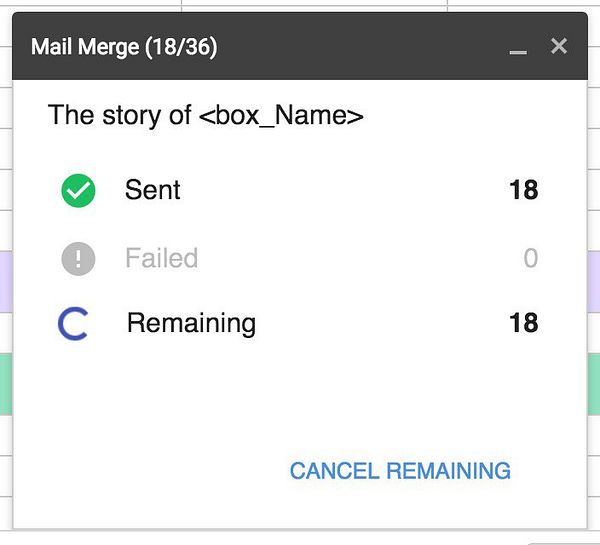Click the white spreadsheet cell above the dialog
The height and width of the screenshot is (545, 600).
pyautogui.click(x=300, y=5)
